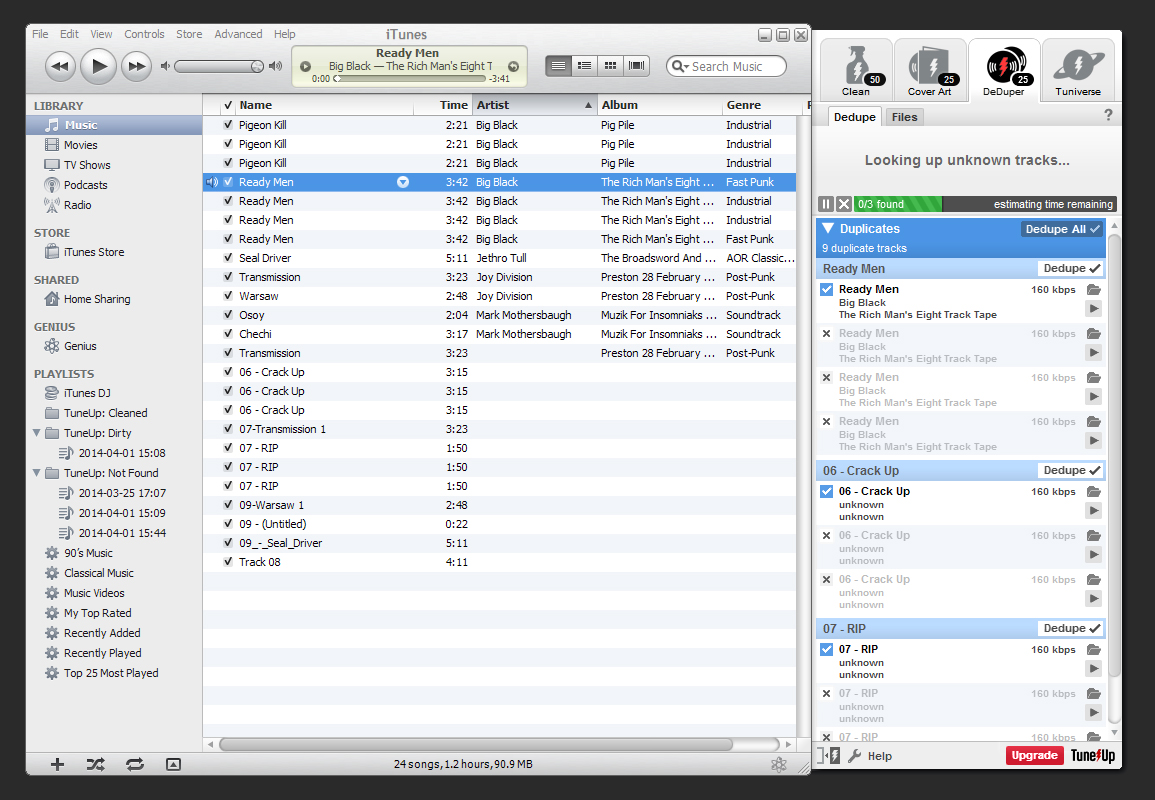Toggle the kept 06 - Crack Up checkbox
This screenshot has width=1155, height=800.
(x=826, y=492)
